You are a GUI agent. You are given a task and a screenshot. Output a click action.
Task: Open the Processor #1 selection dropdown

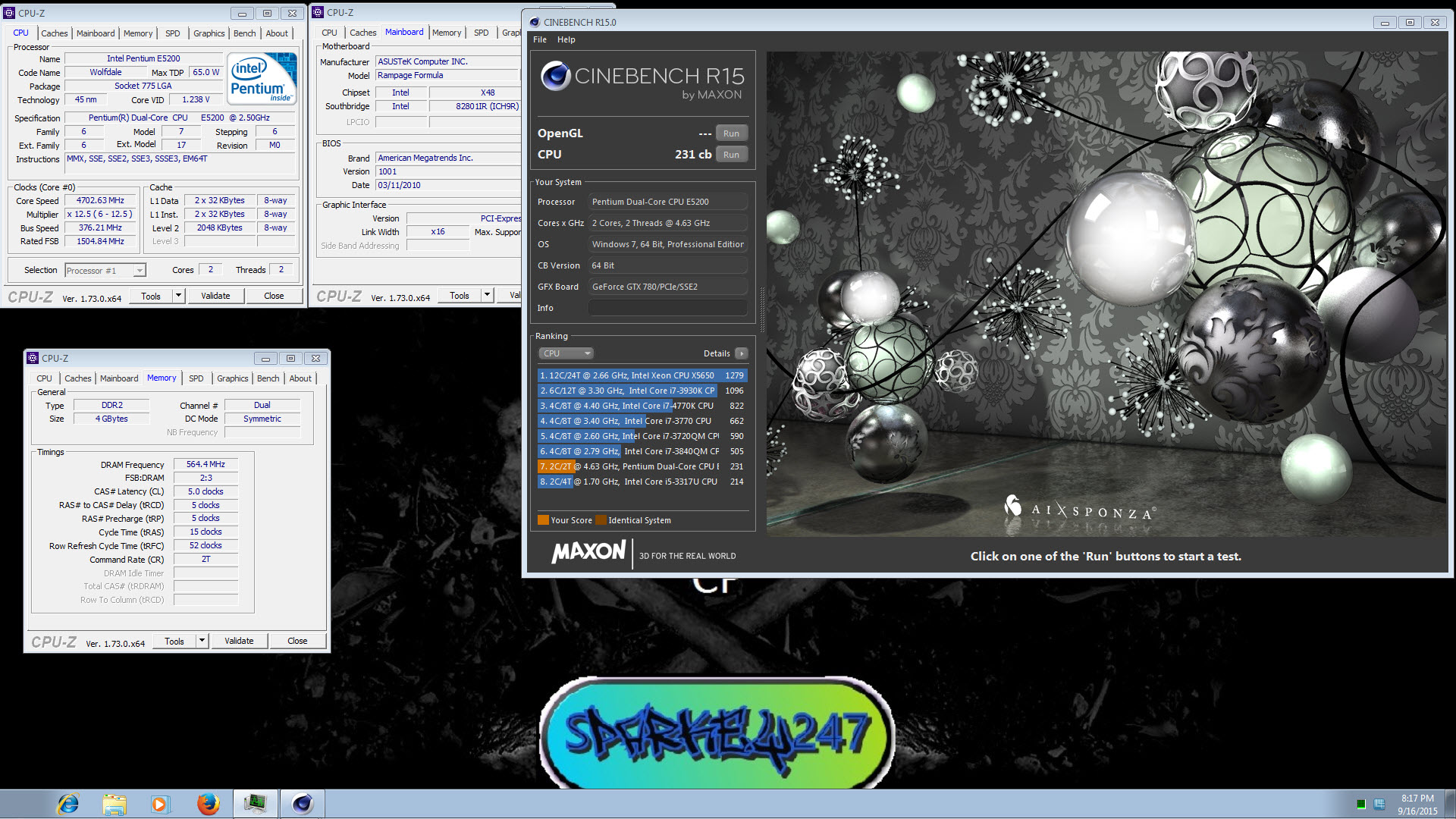(105, 271)
